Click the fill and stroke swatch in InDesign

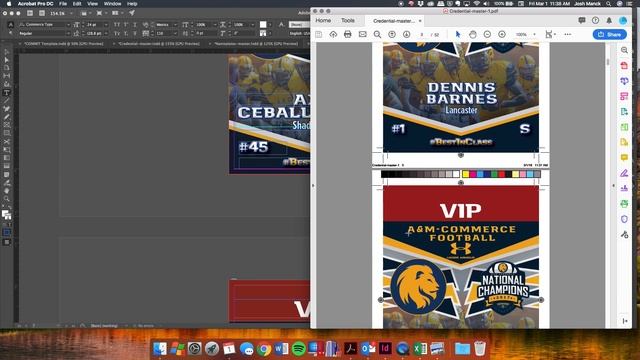(x=6, y=215)
